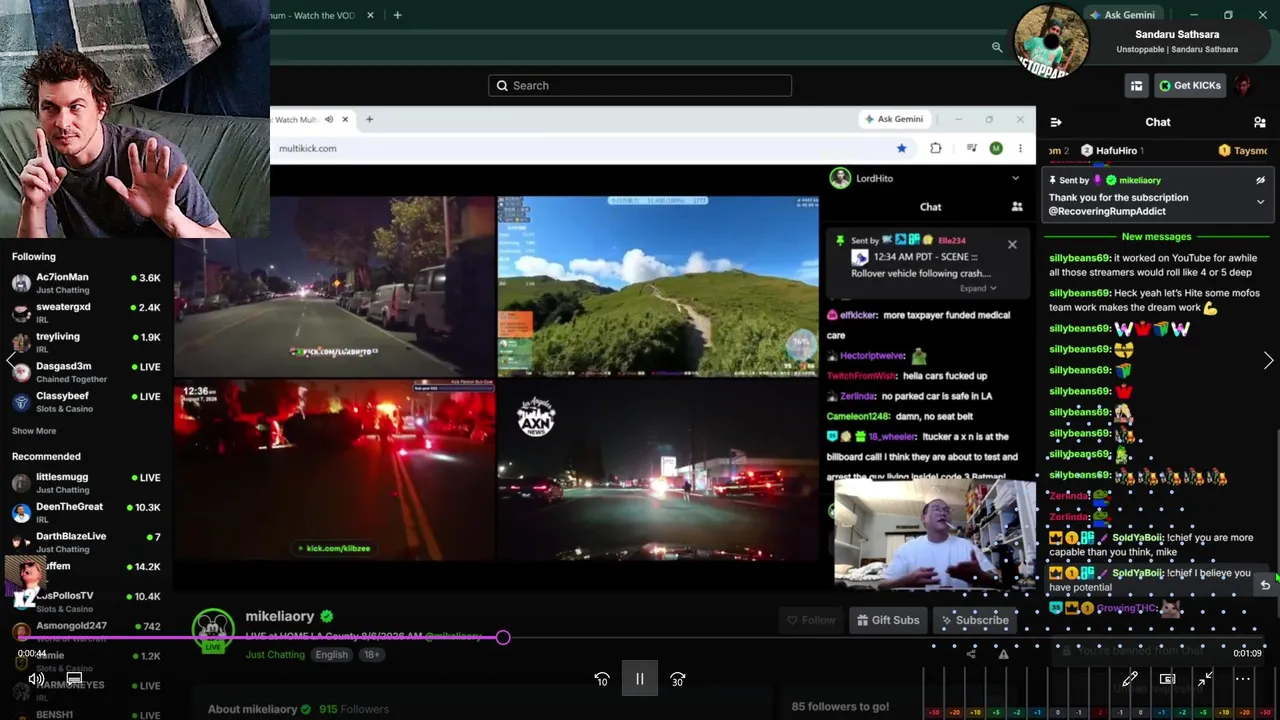Image resolution: width=1280 pixels, height=720 pixels.
Task: Open mikeliaory's live avatar
Action: (x=213, y=630)
